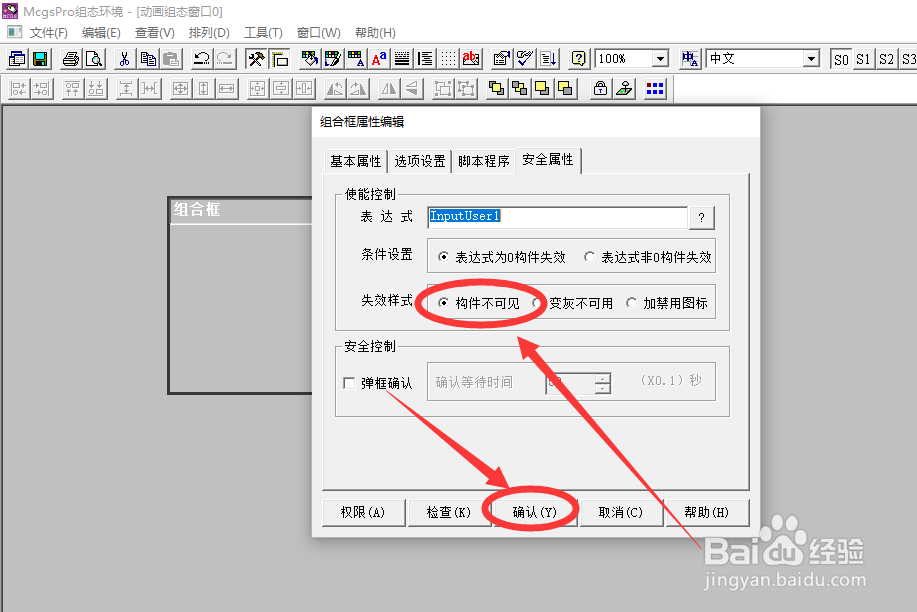917x612 pixels.
Task: Click the workbench window icon
Action: [x=16, y=59]
